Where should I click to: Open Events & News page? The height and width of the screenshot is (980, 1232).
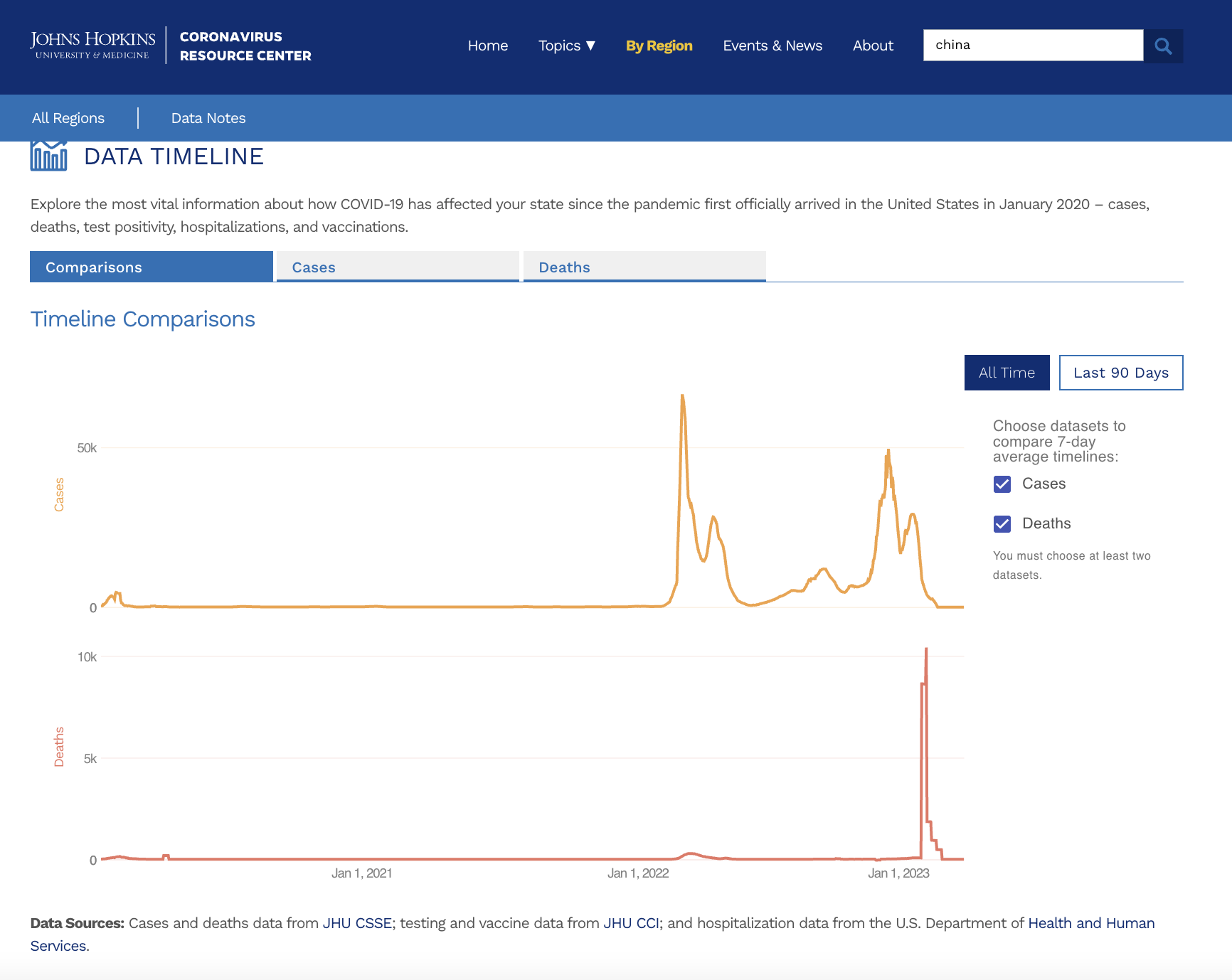click(x=772, y=46)
